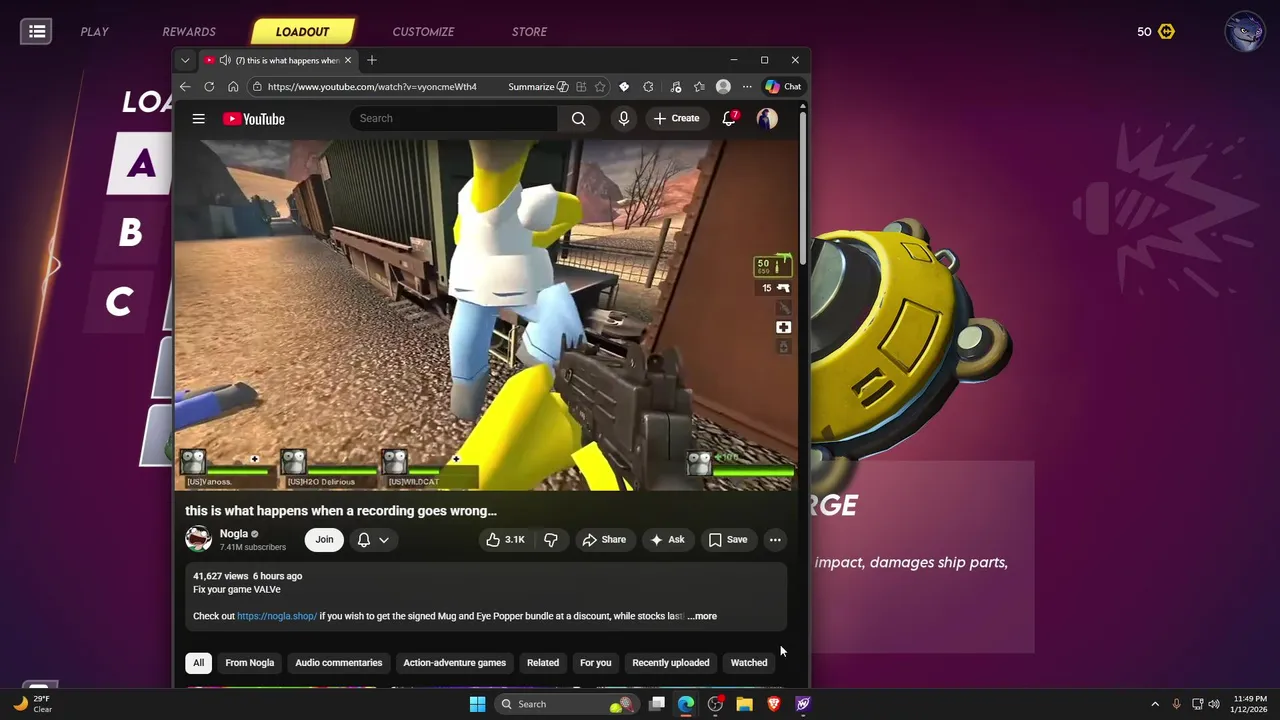The width and height of the screenshot is (1280, 720).
Task: Dislike the video
Action: pos(551,540)
